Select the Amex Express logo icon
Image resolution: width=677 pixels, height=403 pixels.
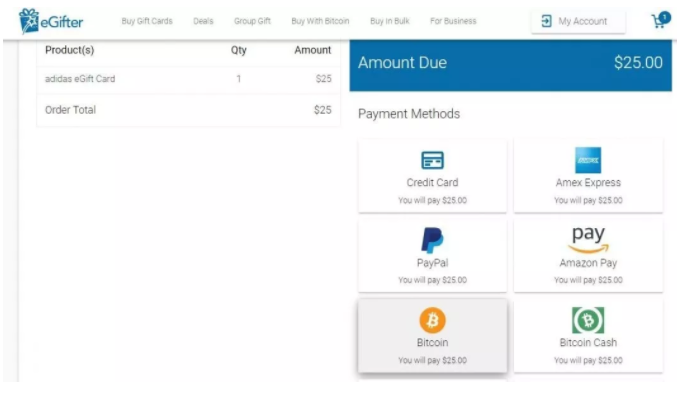pos(588,160)
